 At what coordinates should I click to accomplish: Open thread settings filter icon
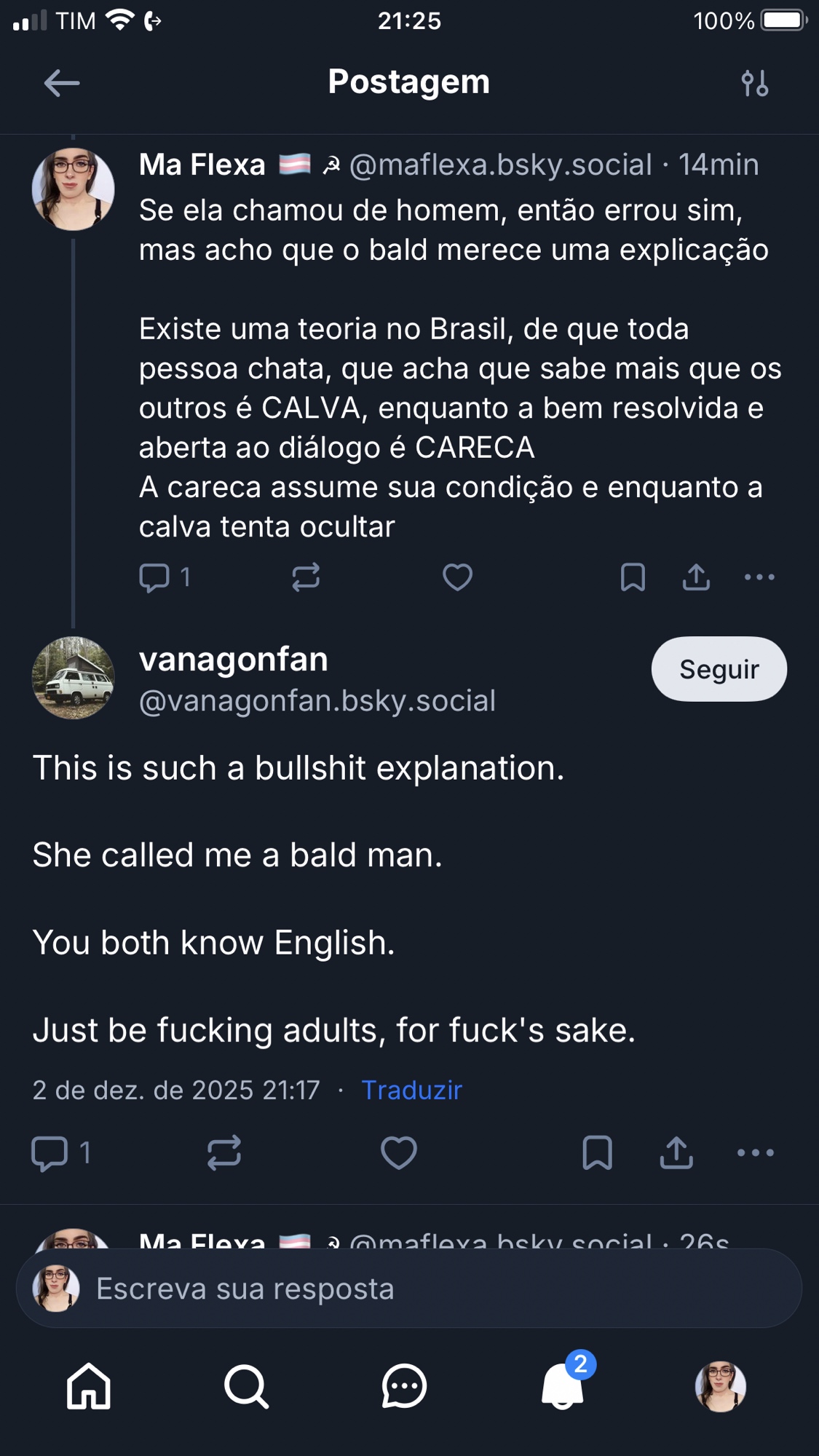click(755, 83)
